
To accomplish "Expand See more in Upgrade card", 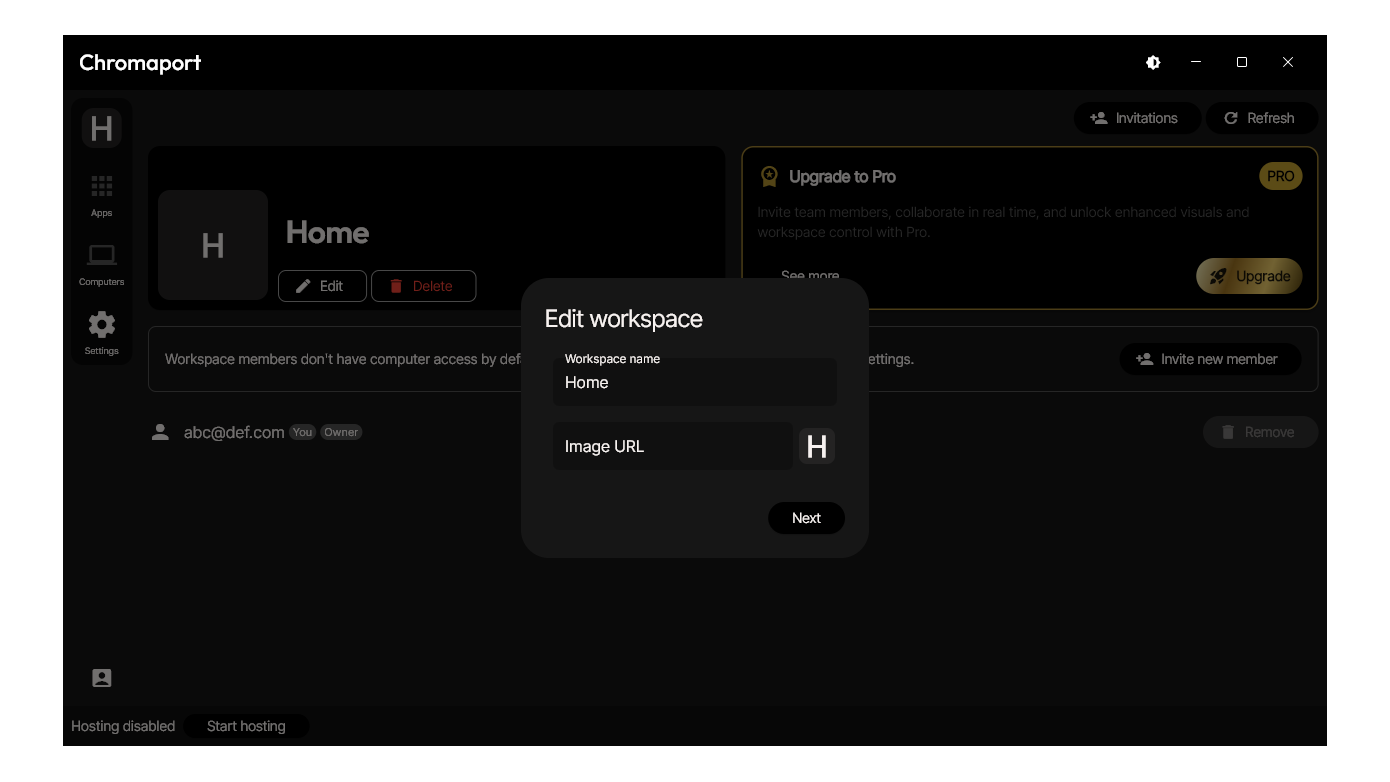I will (x=810, y=276).
